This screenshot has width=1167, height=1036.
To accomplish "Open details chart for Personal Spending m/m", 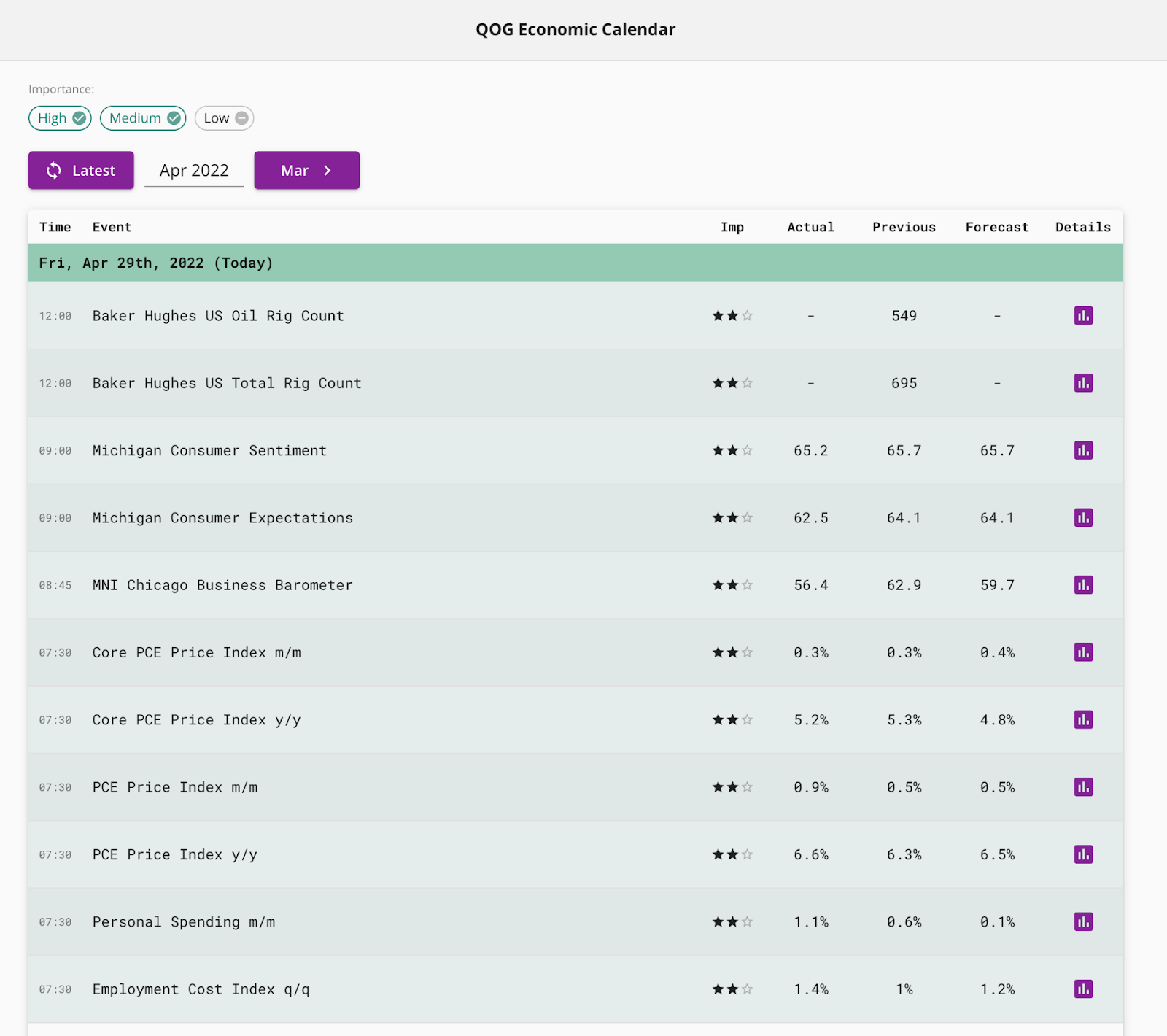I will (x=1083, y=921).
